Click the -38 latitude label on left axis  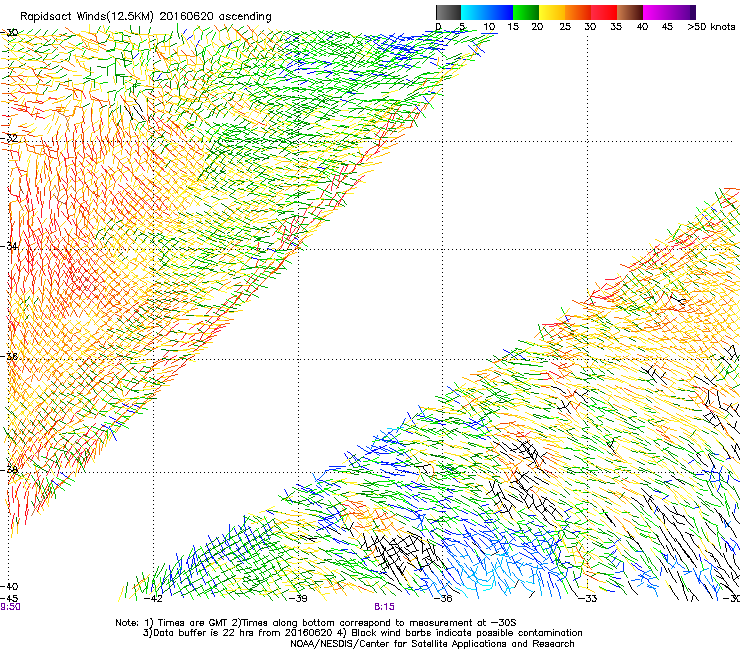click(9, 470)
